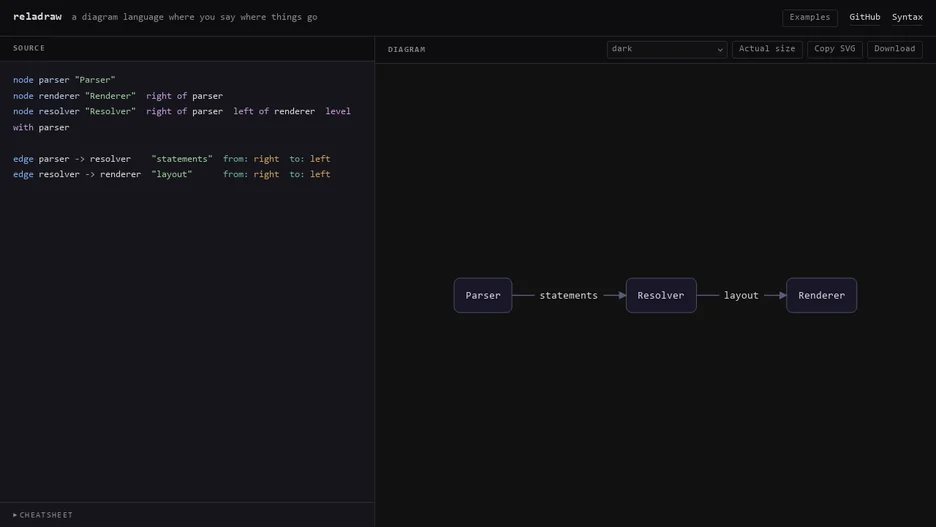Click the "layout" edge label in diagram
The height and width of the screenshot is (527, 936).
[741, 295]
